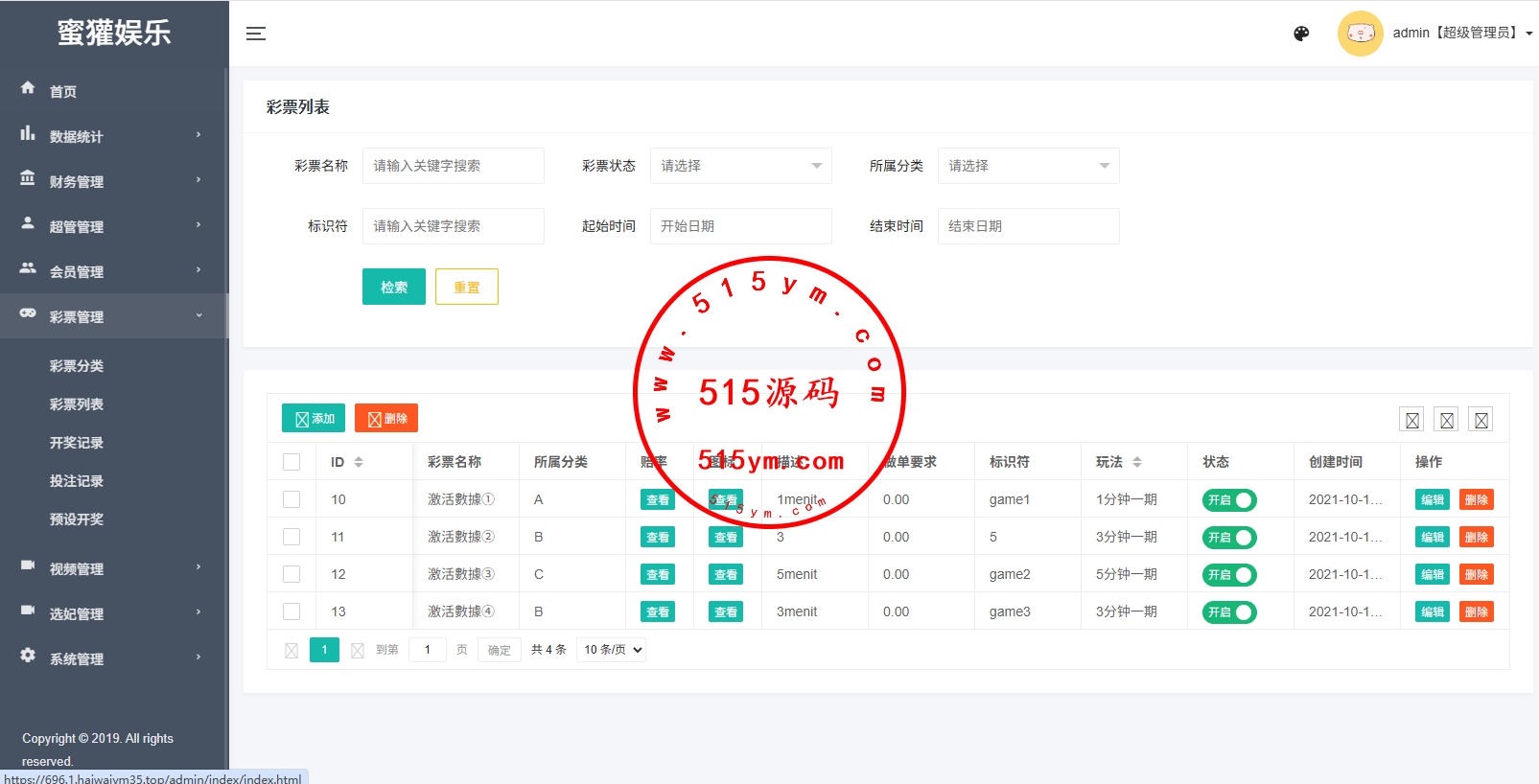Viewport: 1539px width, 784px height.
Task: Open 开奖记录 in the sidebar
Action: pos(77,443)
